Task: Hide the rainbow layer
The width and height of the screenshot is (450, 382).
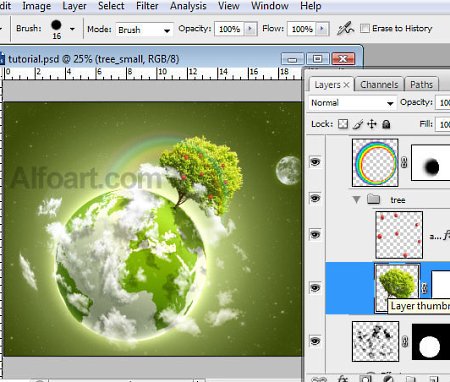Action: (x=315, y=162)
